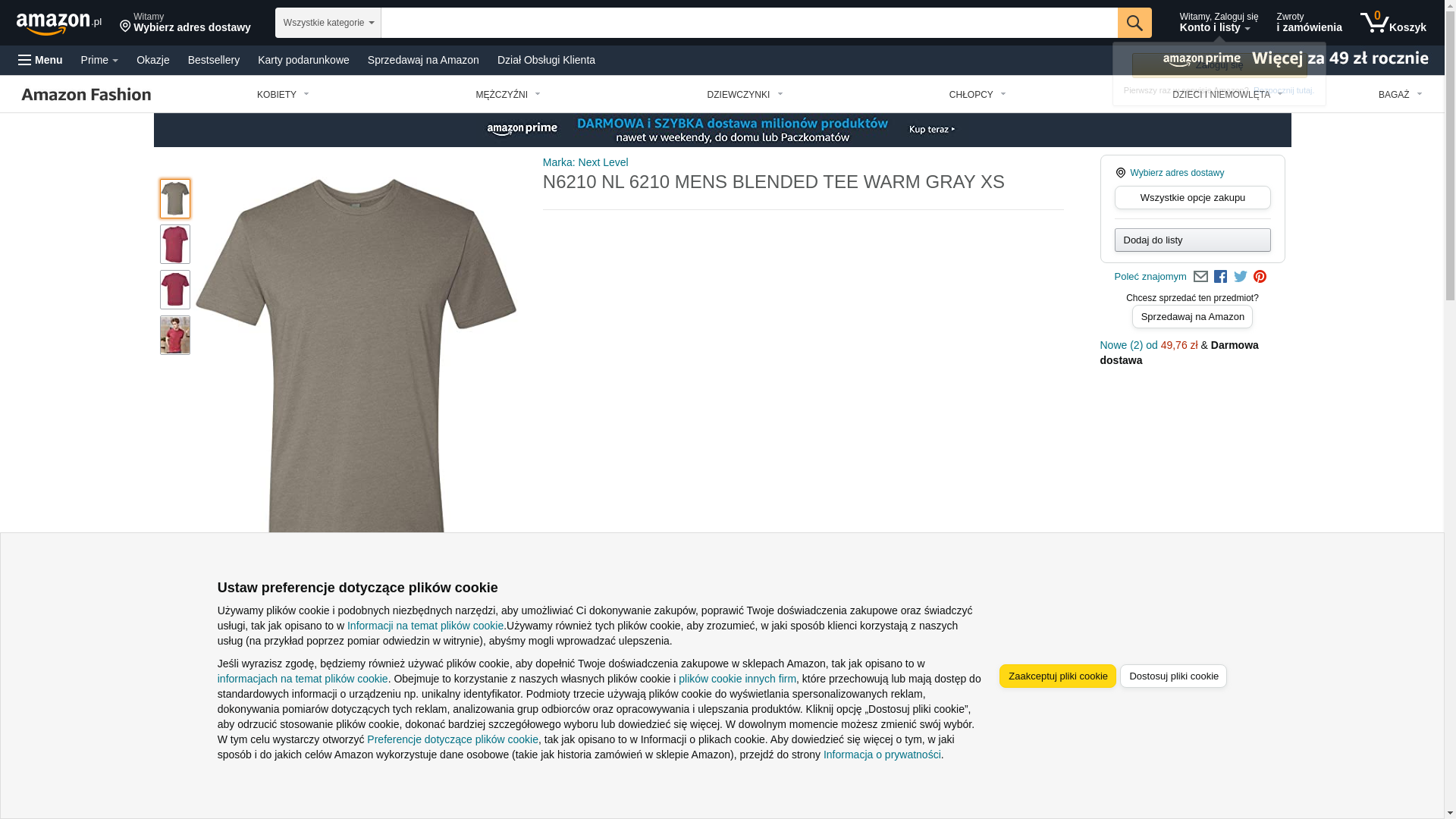Go to Amazon.pl home logo
Image resolution: width=1456 pixels, height=819 pixels.
pos(59,24)
